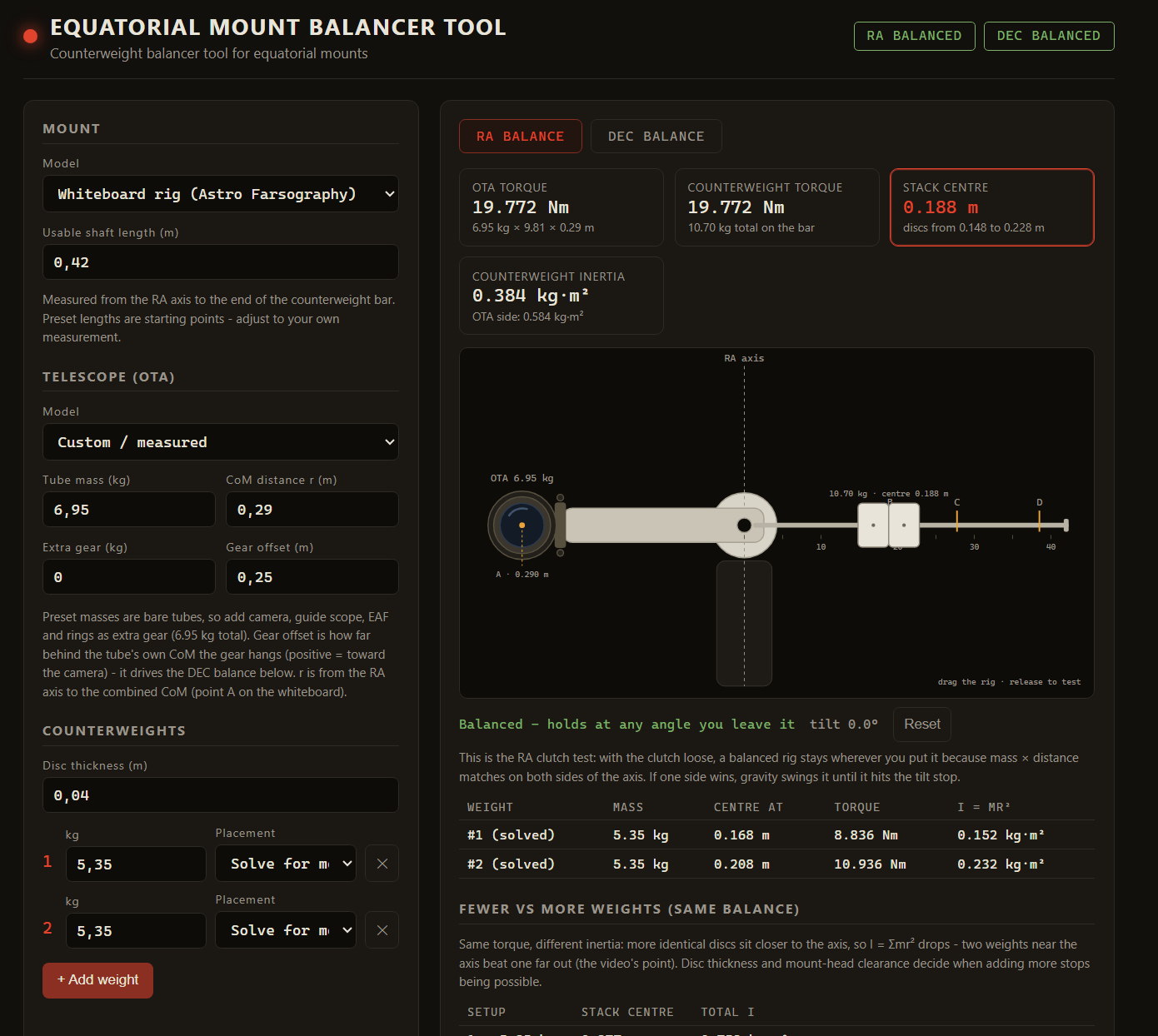This screenshot has width=1158, height=1036.
Task: Click the 'Balanced – holds at any angle' status text
Action: click(627, 725)
